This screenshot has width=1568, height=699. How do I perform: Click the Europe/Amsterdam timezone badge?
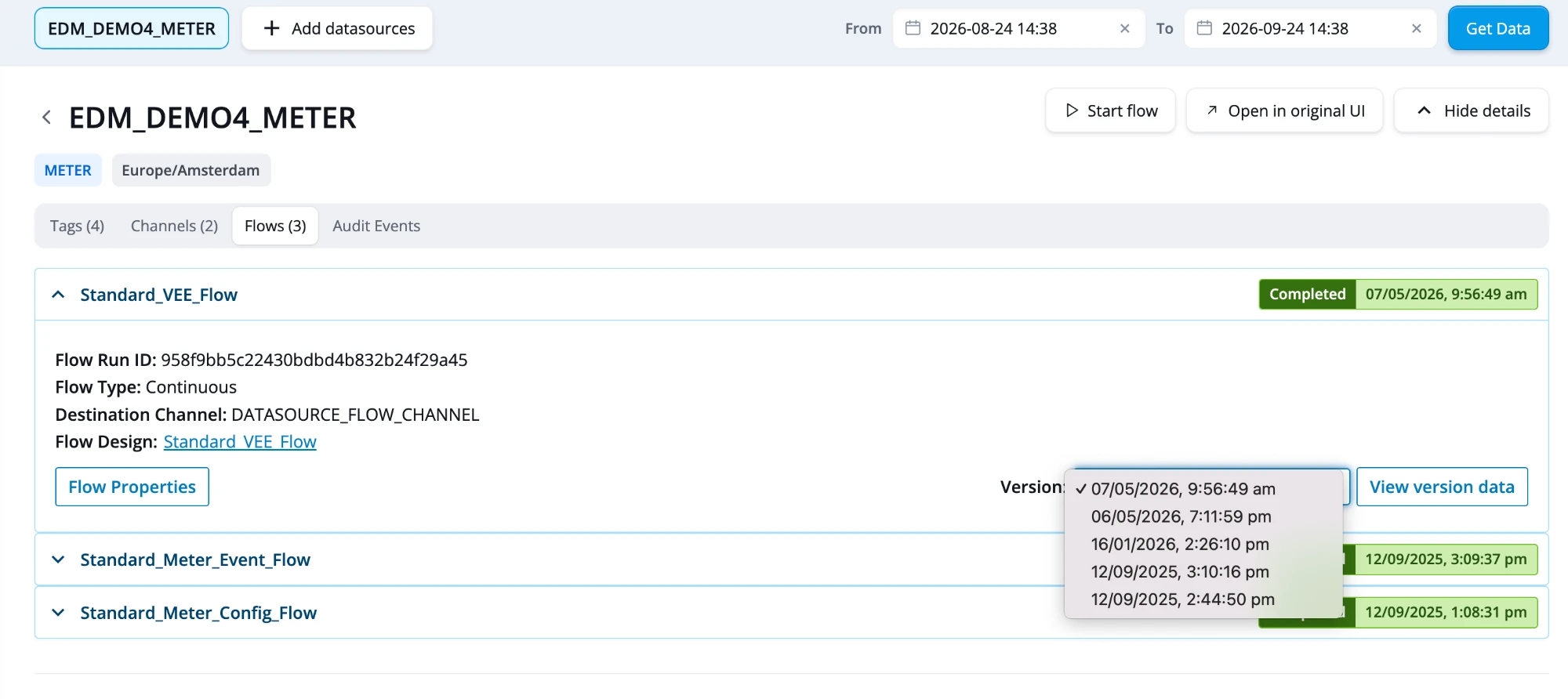[x=191, y=170]
